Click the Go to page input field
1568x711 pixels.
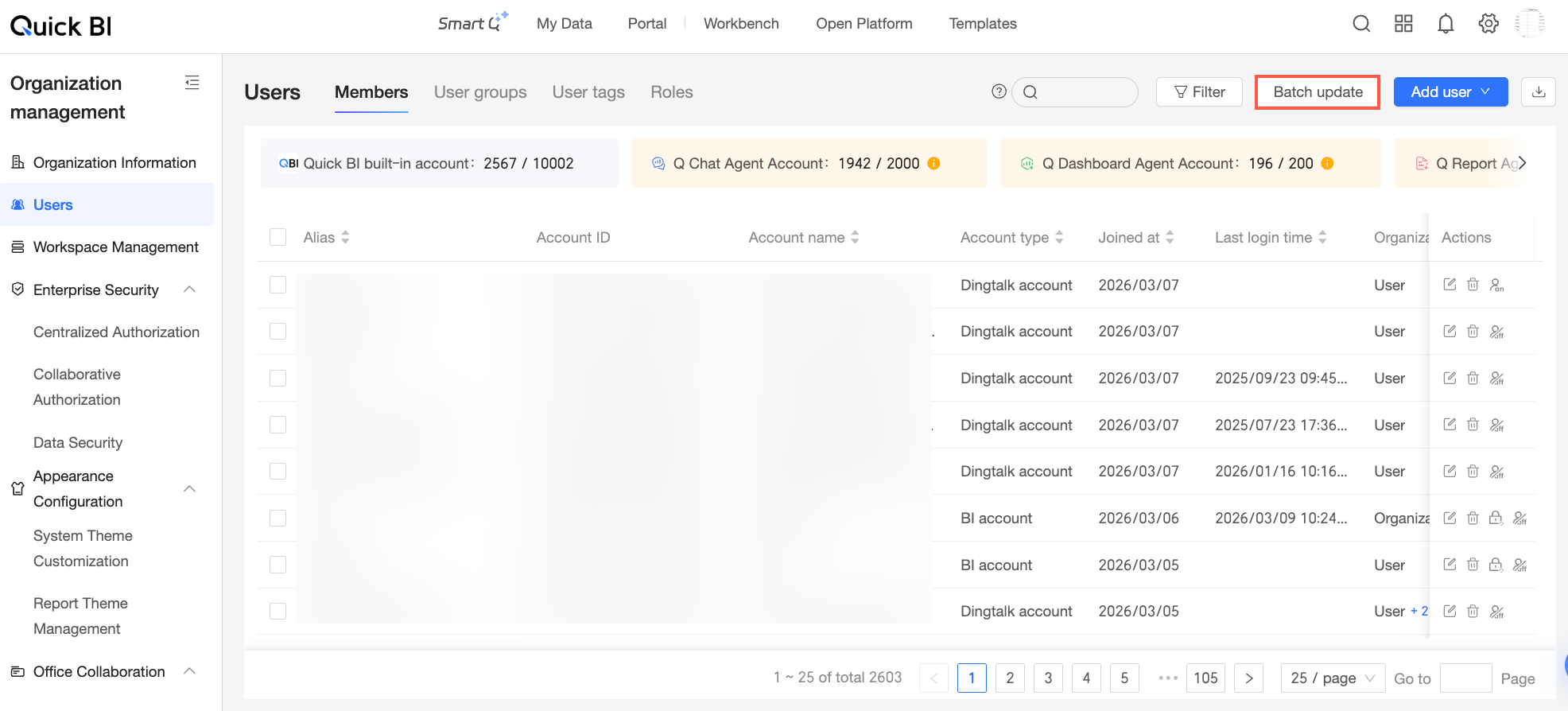[1465, 678]
